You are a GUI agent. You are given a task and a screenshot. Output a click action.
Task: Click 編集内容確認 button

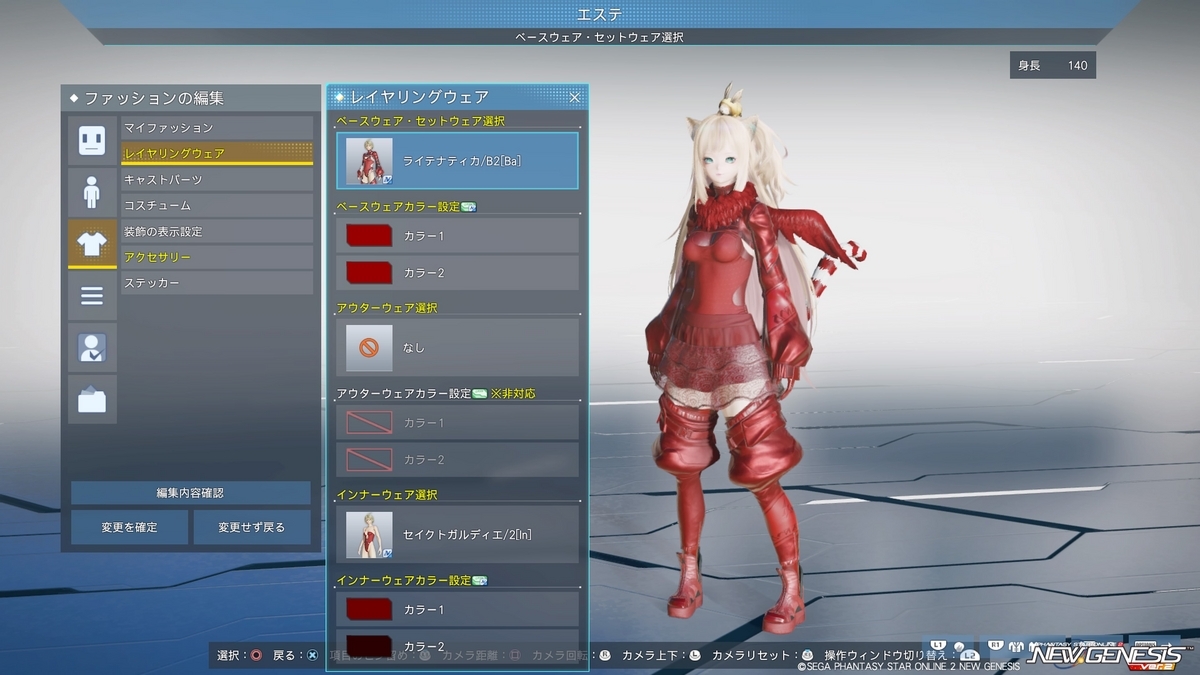[190, 493]
